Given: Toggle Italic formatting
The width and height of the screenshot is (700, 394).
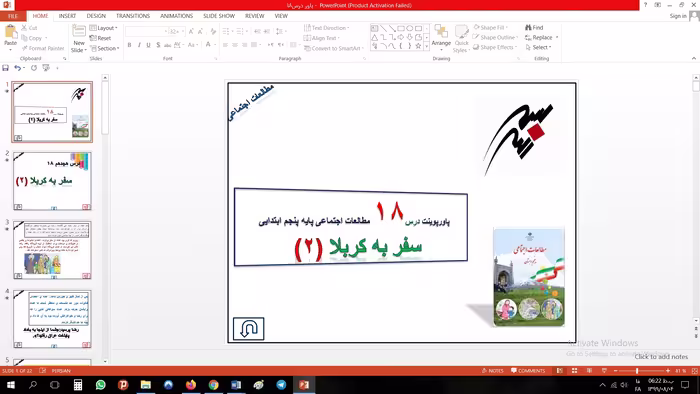Looking at the screenshot, I should [x=139, y=45].
